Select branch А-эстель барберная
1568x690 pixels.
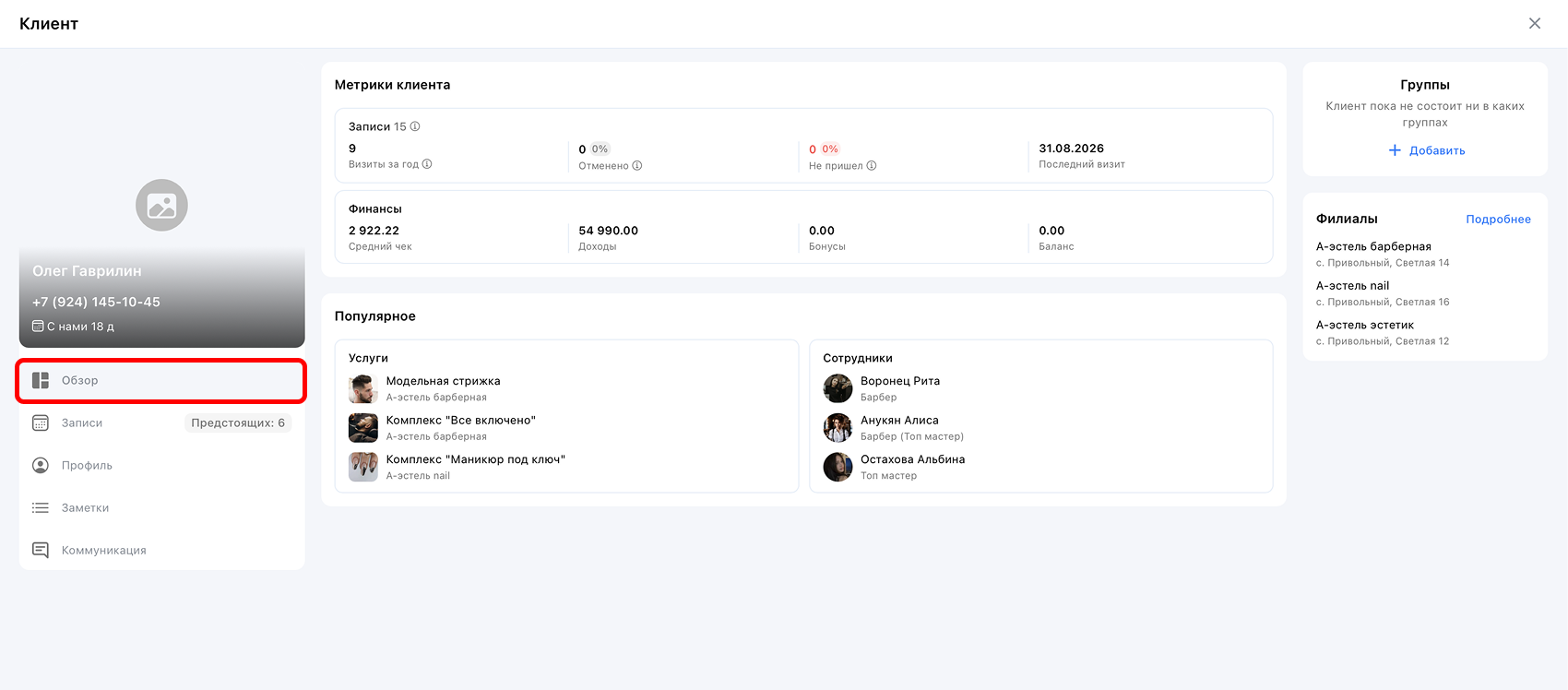[x=1373, y=246]
